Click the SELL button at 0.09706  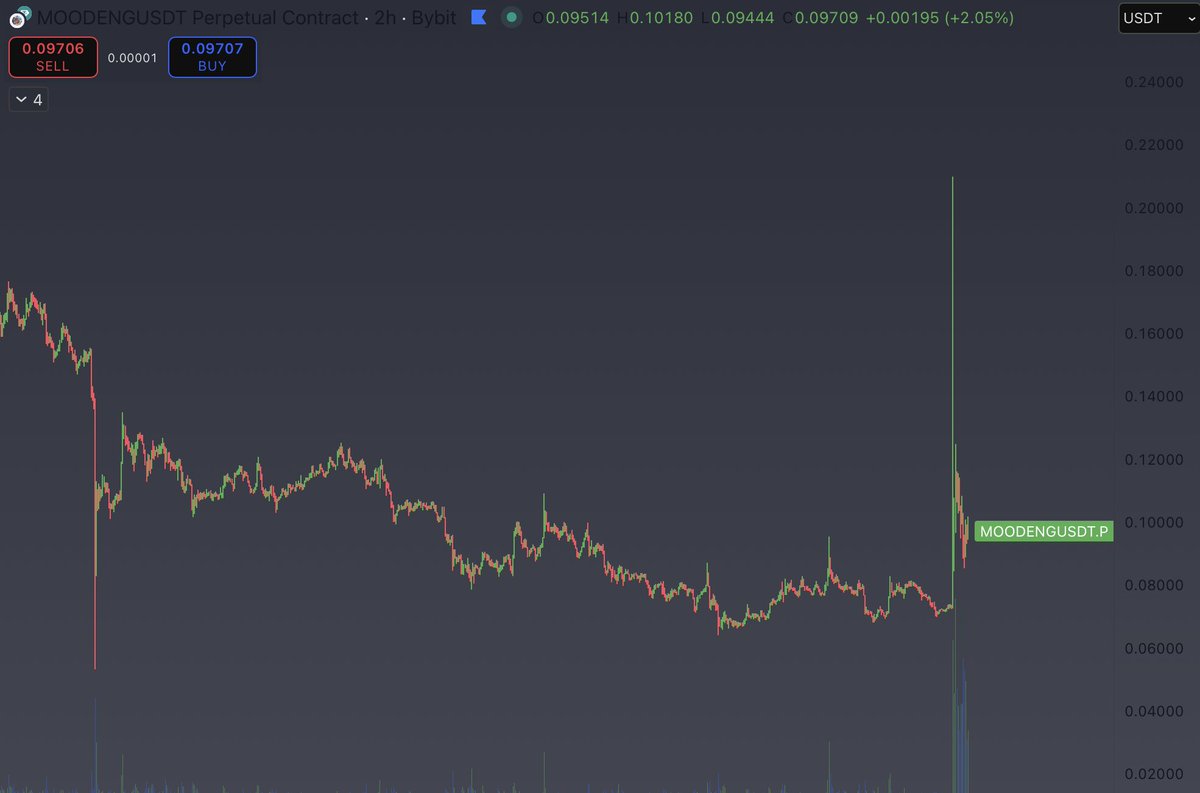point(52,57)
